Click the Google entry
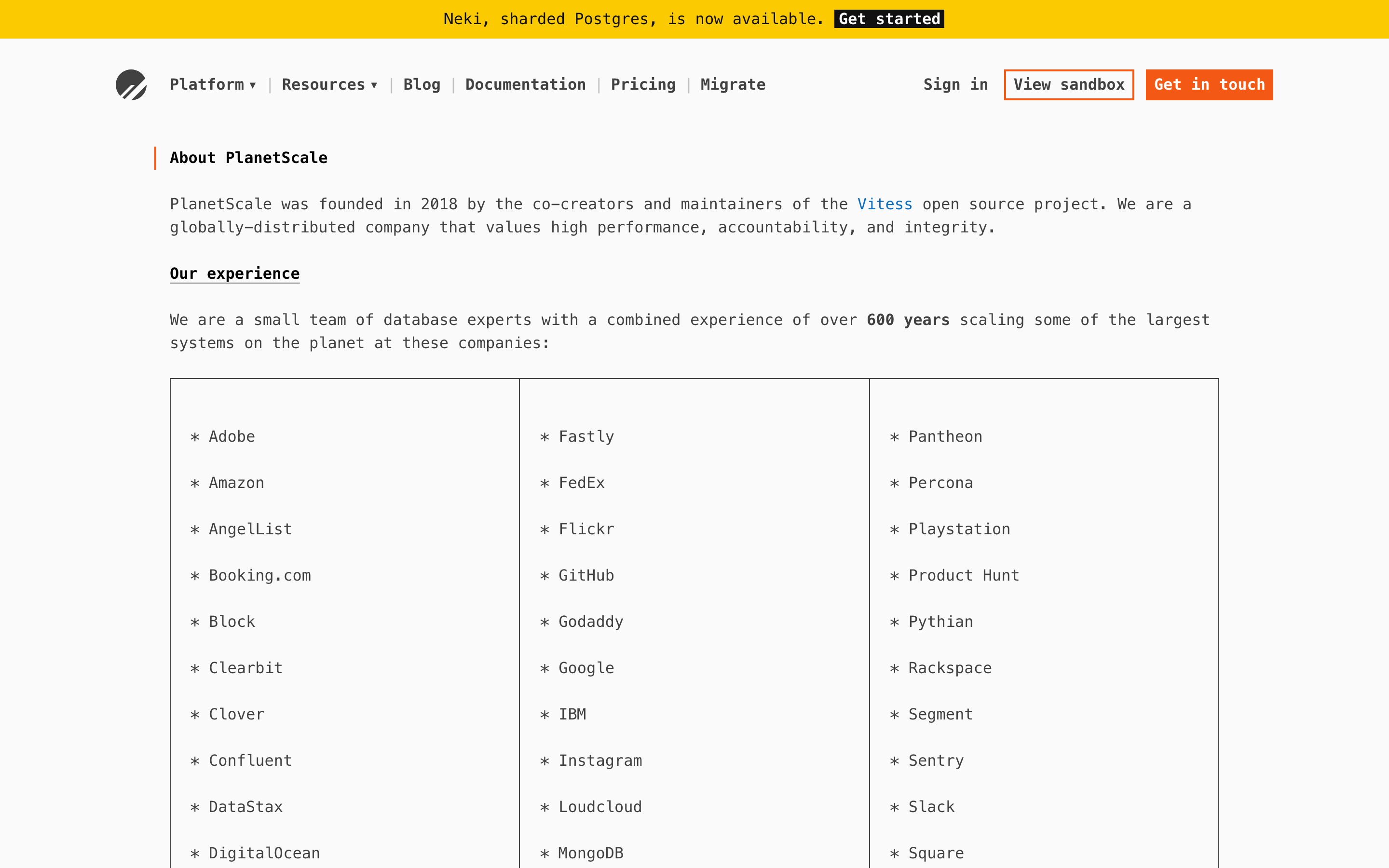 tap(586, 668)
